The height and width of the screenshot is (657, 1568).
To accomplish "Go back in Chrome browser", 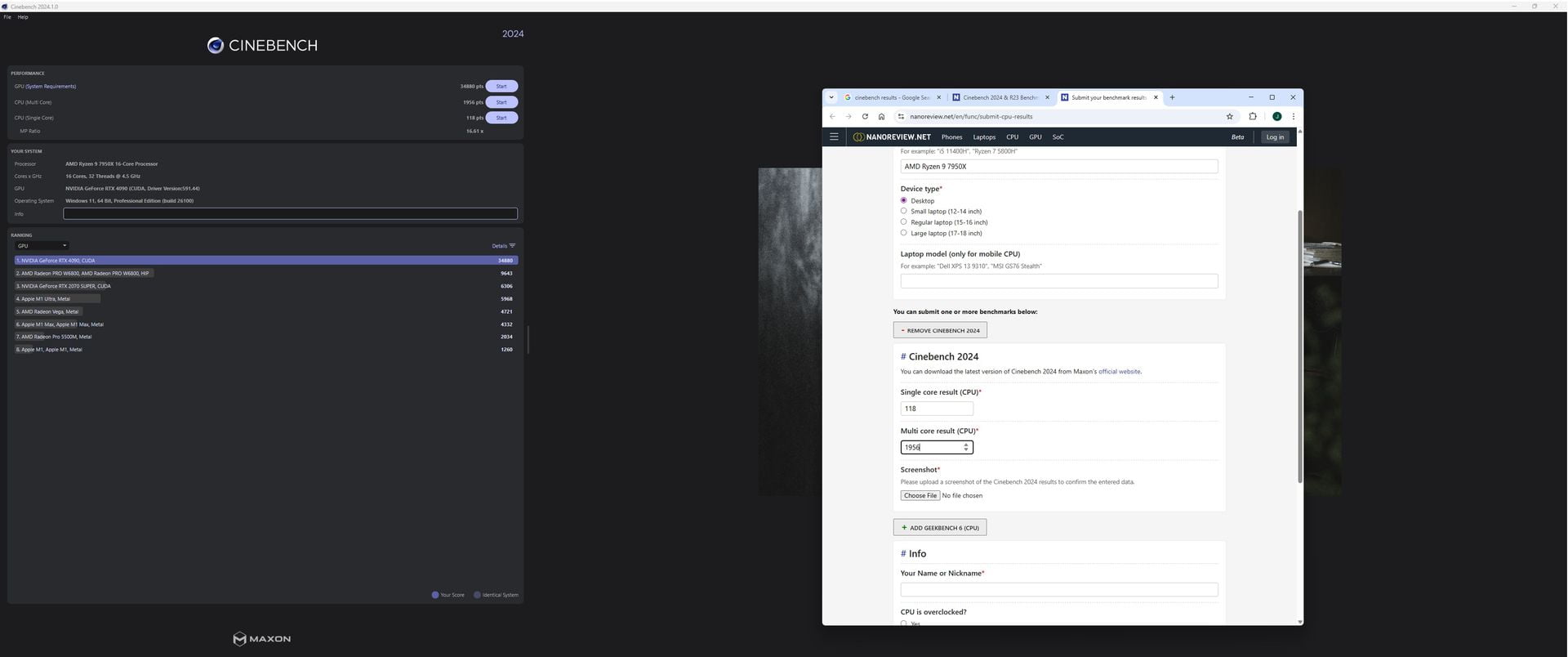I will tap(832, 116).
